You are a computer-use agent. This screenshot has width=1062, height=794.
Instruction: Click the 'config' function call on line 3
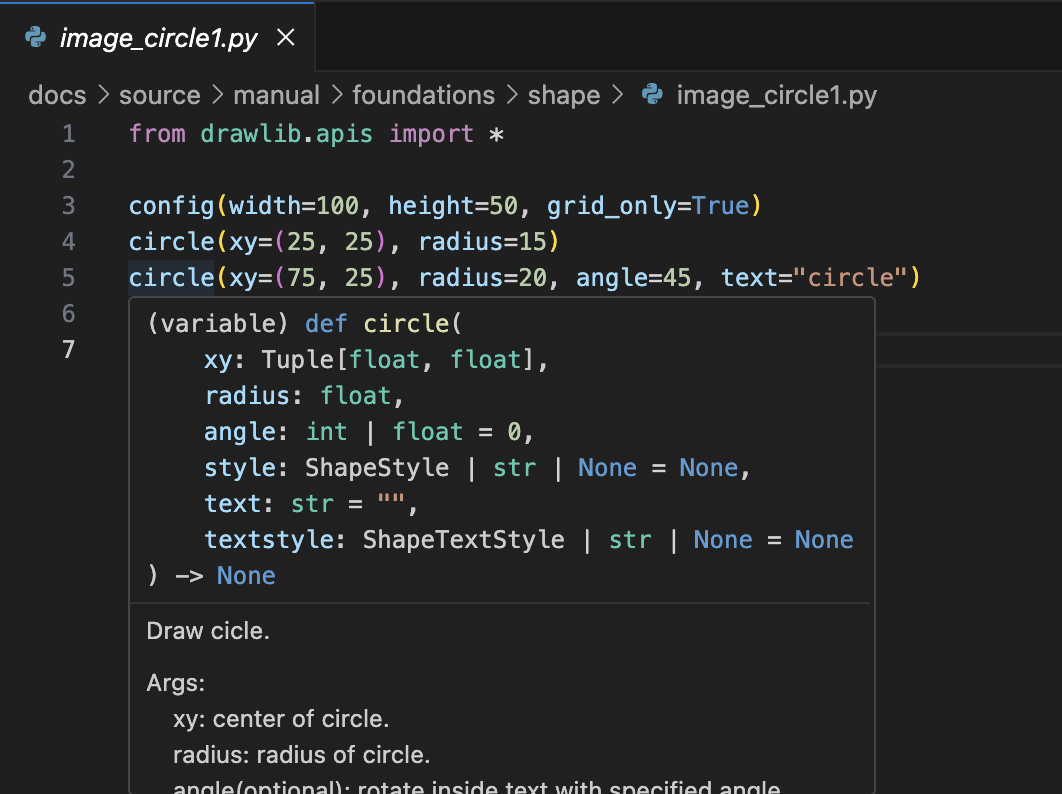click(171, 206)
